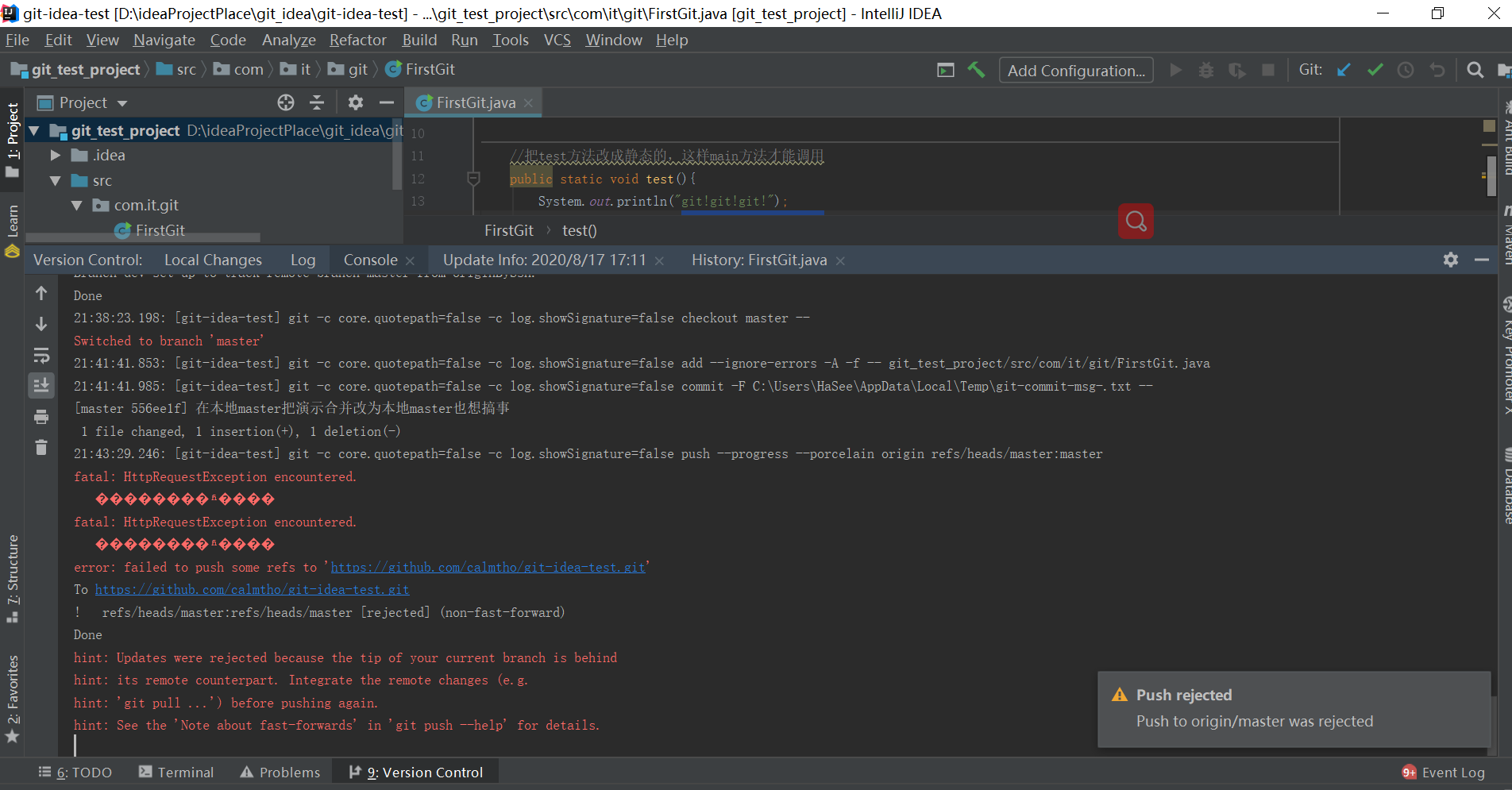Collapse the com.it.git package
The height and width of the screenshot is (790, 1512).
click(77, 205)
